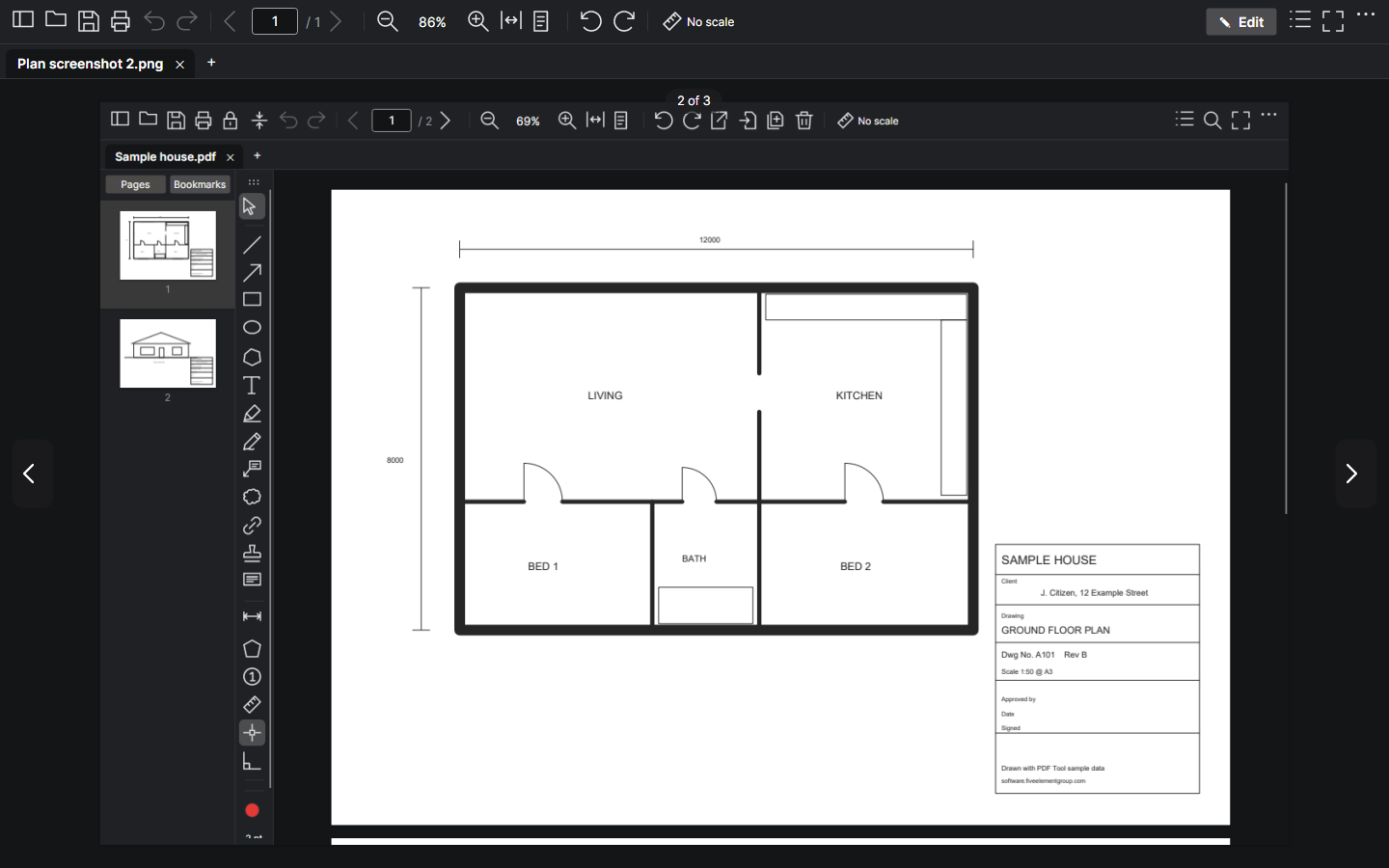The width and height of the screenshot is (1389, 868).
Task: Toggle the sidebar panel in the main toolbar
Action: tap(23, 20)
